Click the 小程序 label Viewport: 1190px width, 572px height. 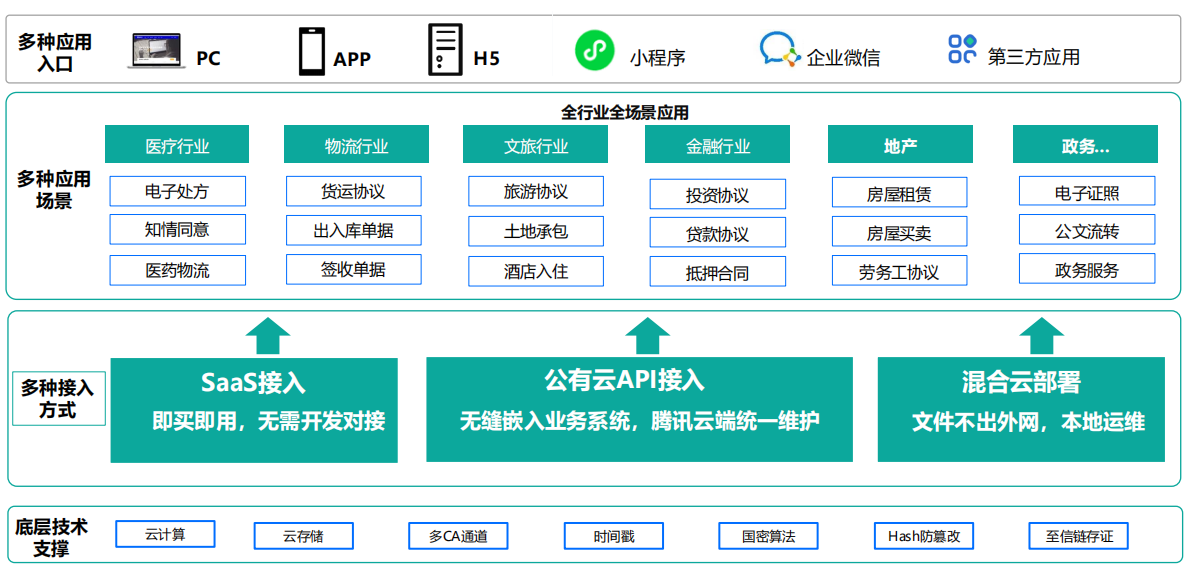coord(657,57)
